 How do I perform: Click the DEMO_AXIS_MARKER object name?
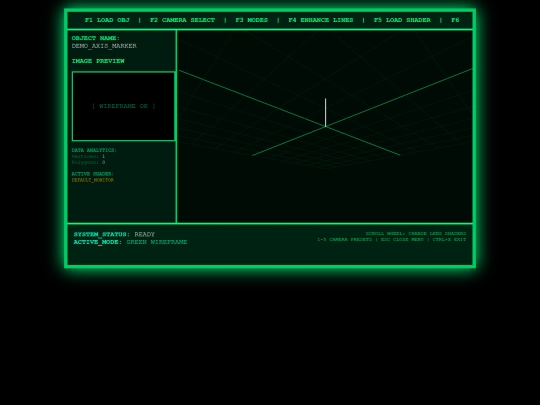click(104, 46)
